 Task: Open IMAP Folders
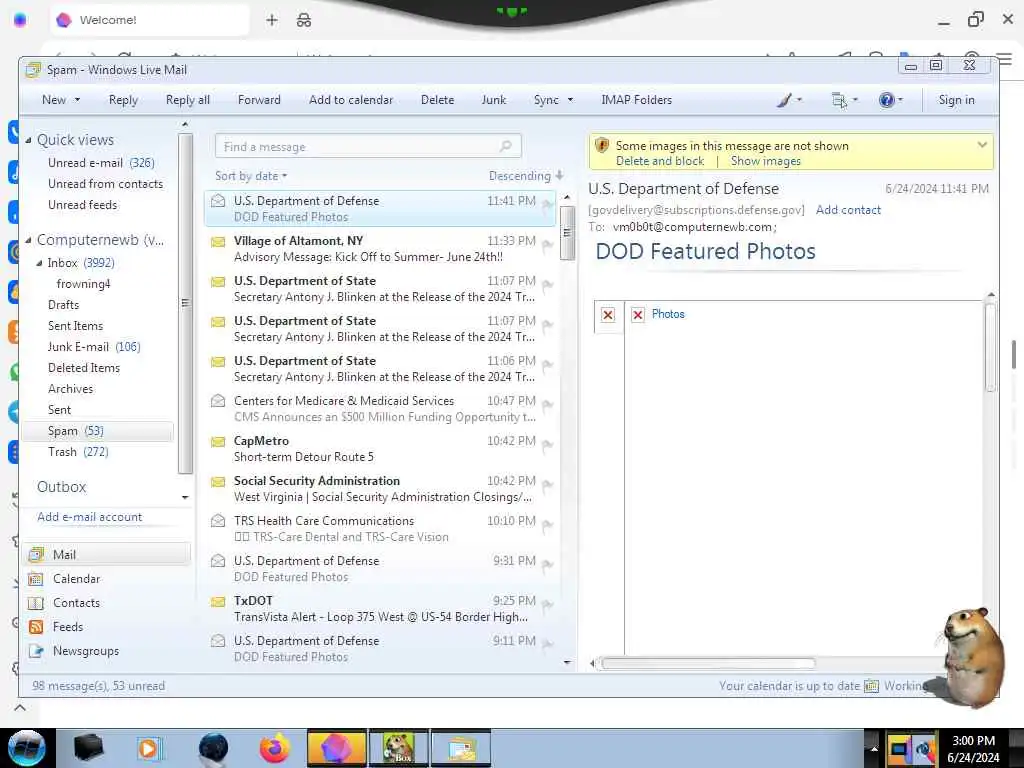[x=637, y=100]
